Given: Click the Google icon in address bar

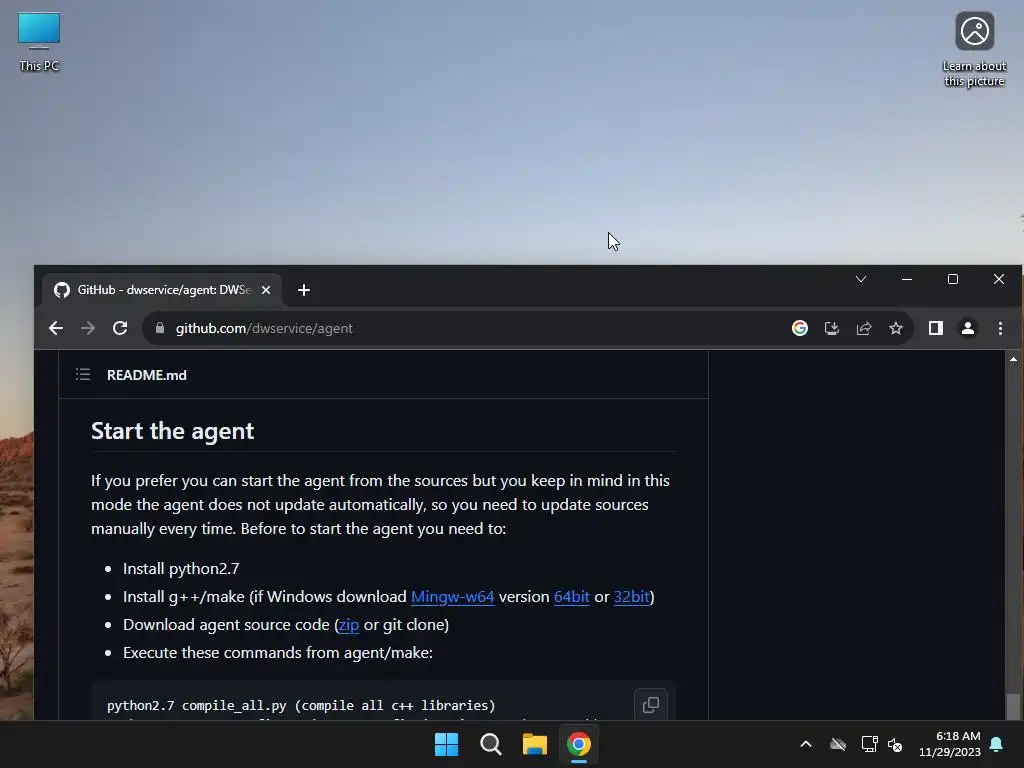Looking at the screenshot, I should [x=799, y=328].
